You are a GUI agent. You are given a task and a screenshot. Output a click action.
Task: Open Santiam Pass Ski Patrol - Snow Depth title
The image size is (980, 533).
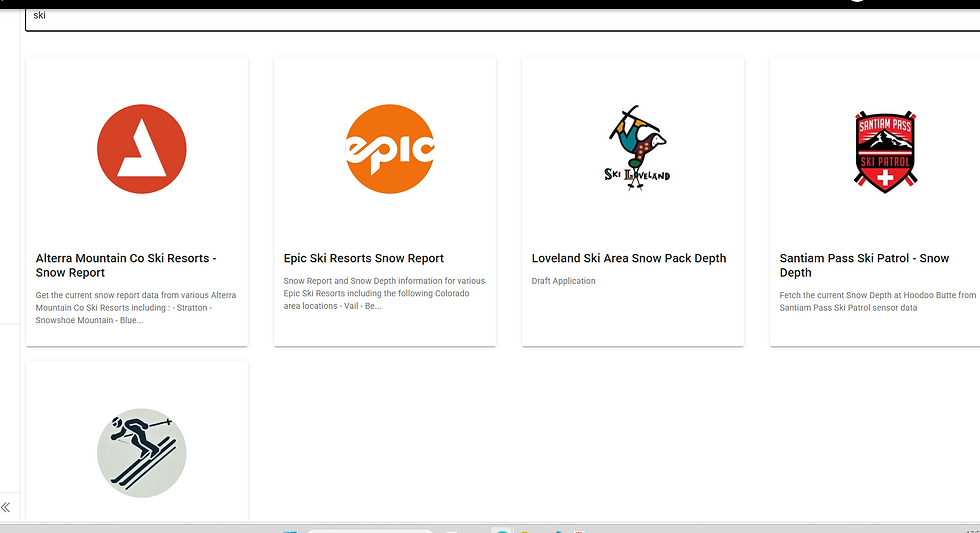(864, 266)
